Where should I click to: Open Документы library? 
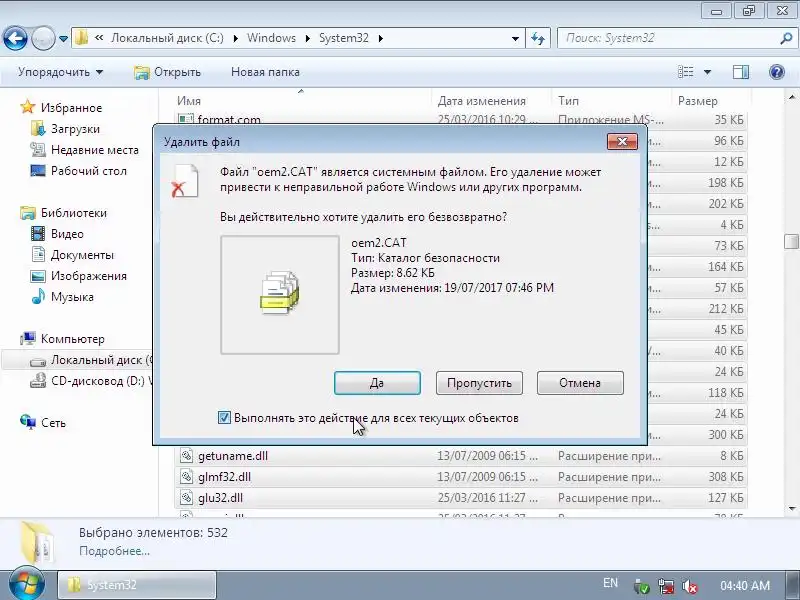(82, 255)
